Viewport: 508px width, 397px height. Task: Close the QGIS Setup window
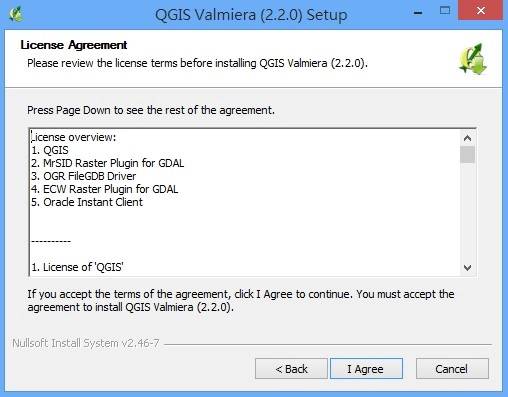[480, 11]
